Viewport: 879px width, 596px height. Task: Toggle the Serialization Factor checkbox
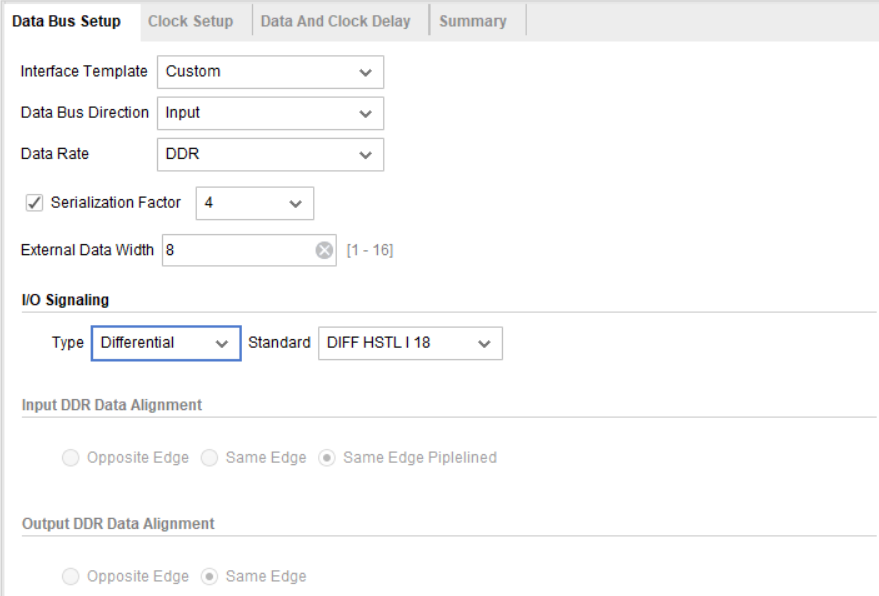pyautogui.click(x=34, y=202)
